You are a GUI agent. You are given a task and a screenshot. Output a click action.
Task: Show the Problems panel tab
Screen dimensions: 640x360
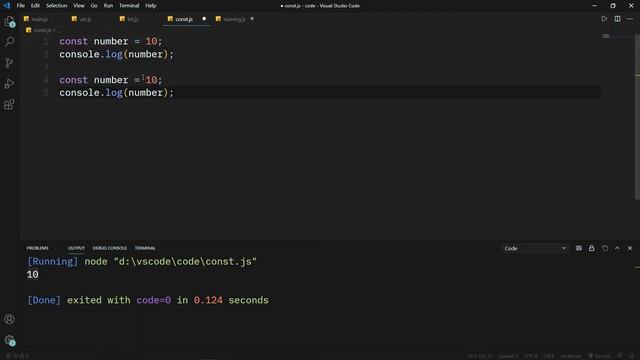pos(37,248)
